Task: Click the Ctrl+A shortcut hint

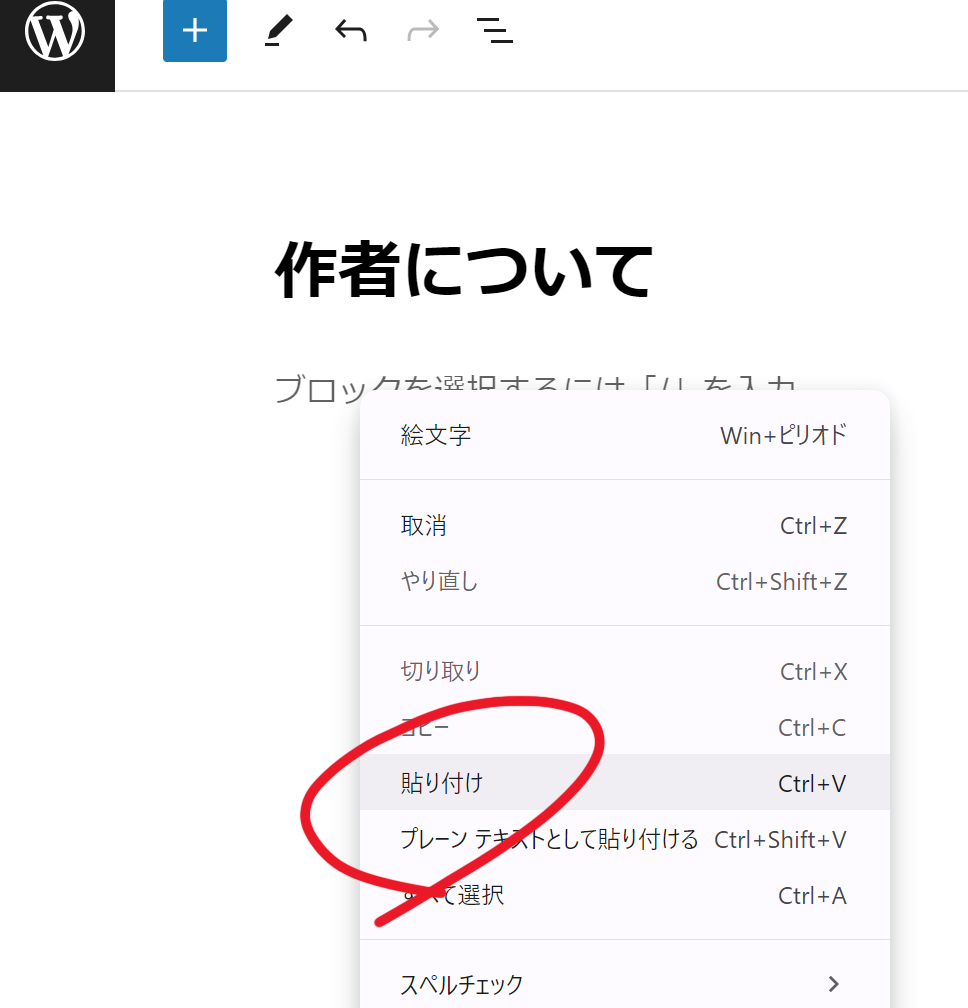Action: tap(812, 895)
